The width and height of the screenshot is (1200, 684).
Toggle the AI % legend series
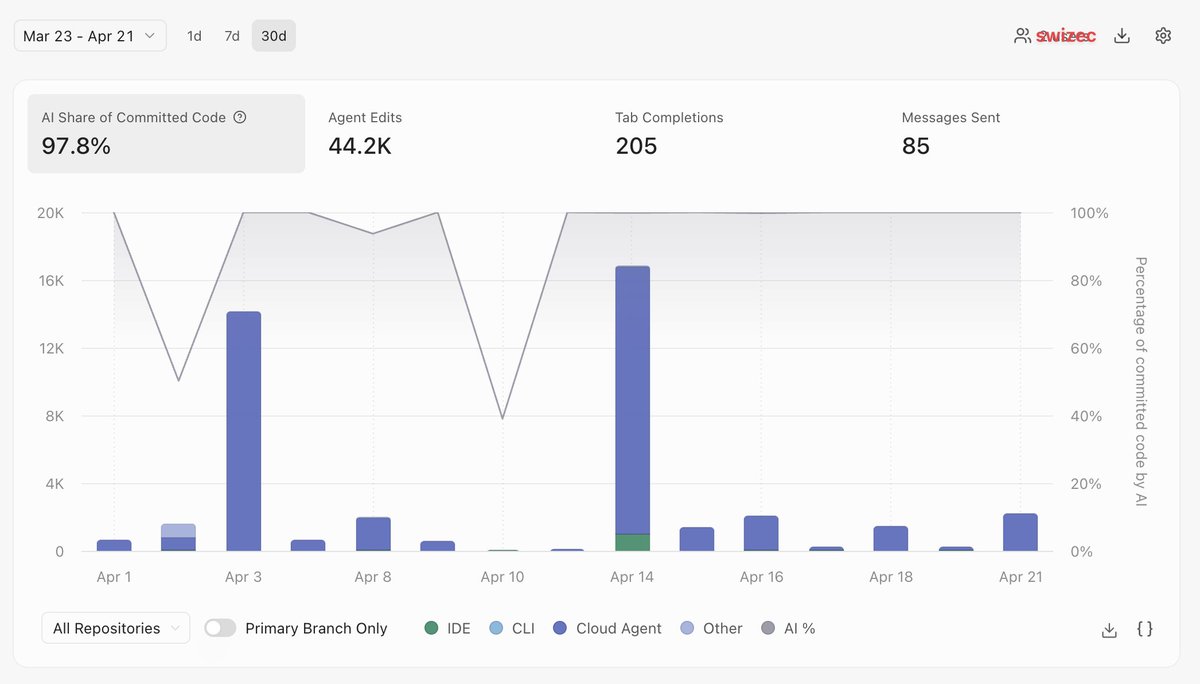coord(788,628)
